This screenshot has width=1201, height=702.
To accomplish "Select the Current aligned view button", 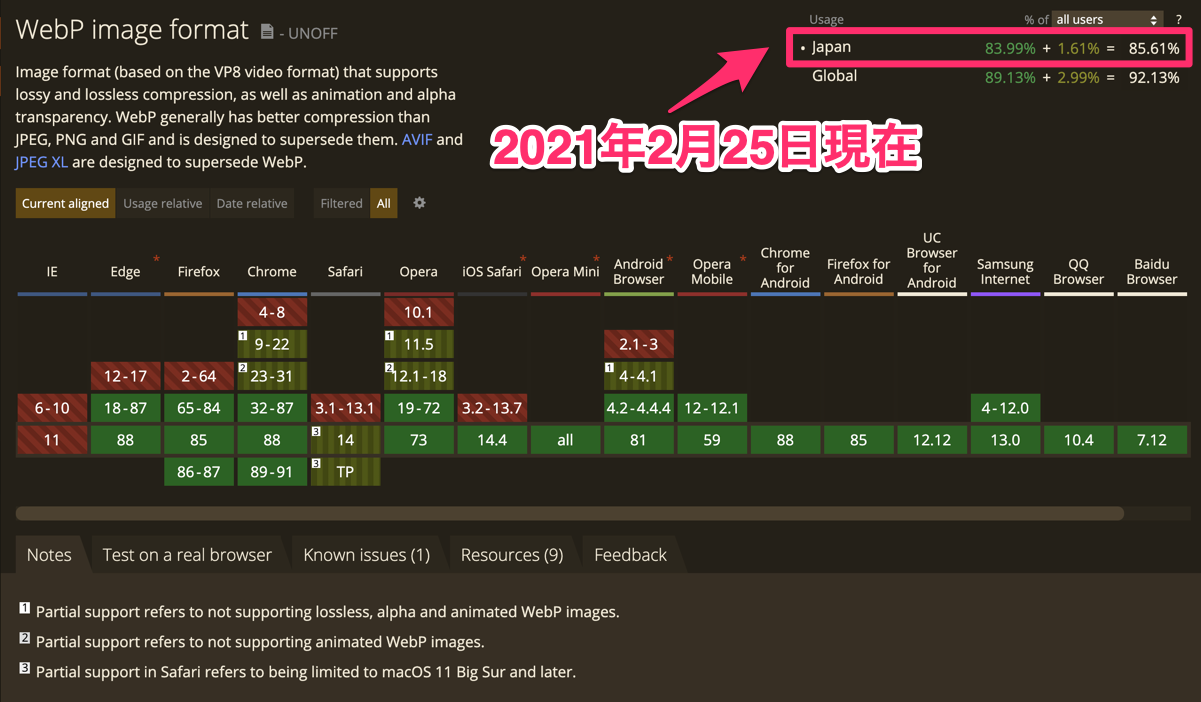I will tap(65, 203).
